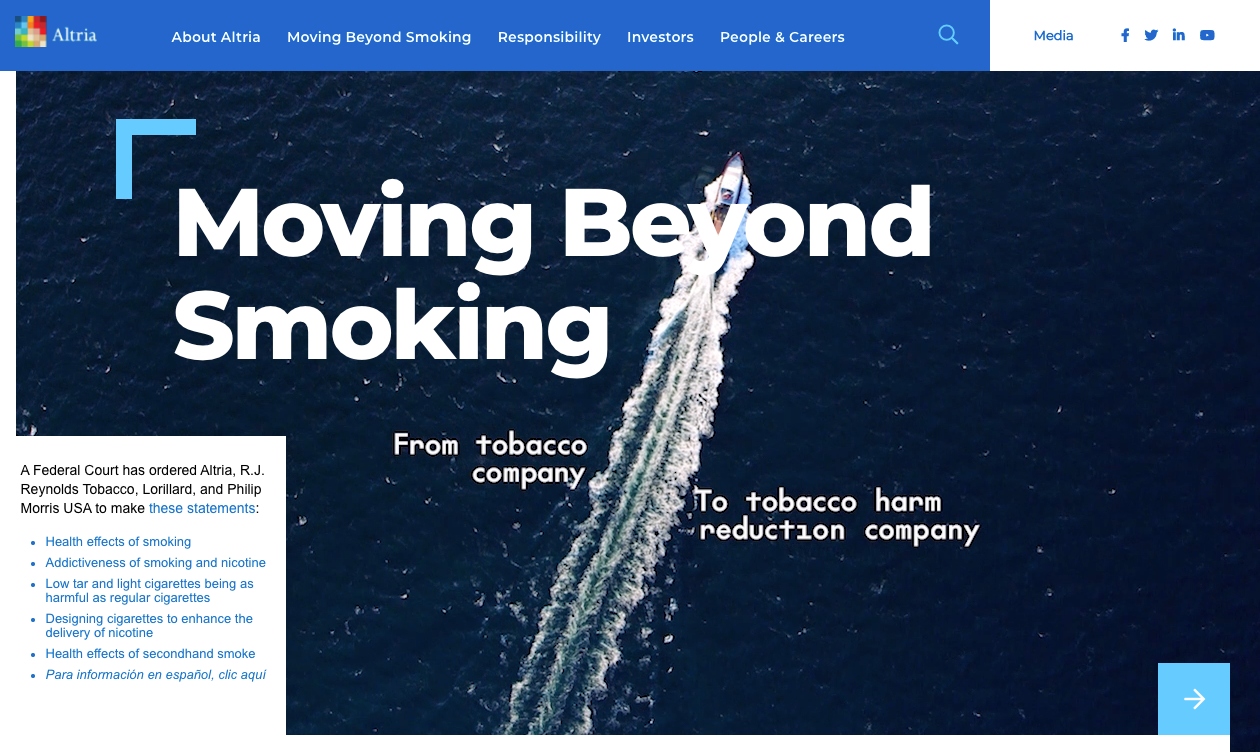Open 'Designing cigarettes to enhance' link
Viewport: 1260px width, 752px height.
pos(149,626)
